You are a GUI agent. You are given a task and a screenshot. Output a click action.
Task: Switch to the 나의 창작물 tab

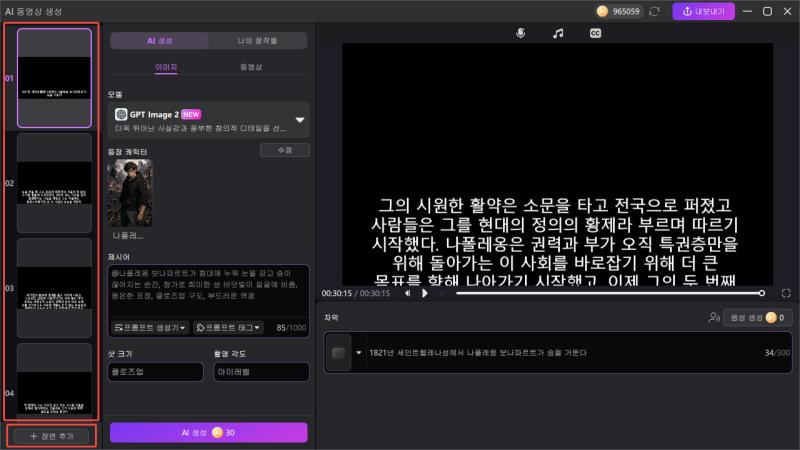(x=258, y=41)
